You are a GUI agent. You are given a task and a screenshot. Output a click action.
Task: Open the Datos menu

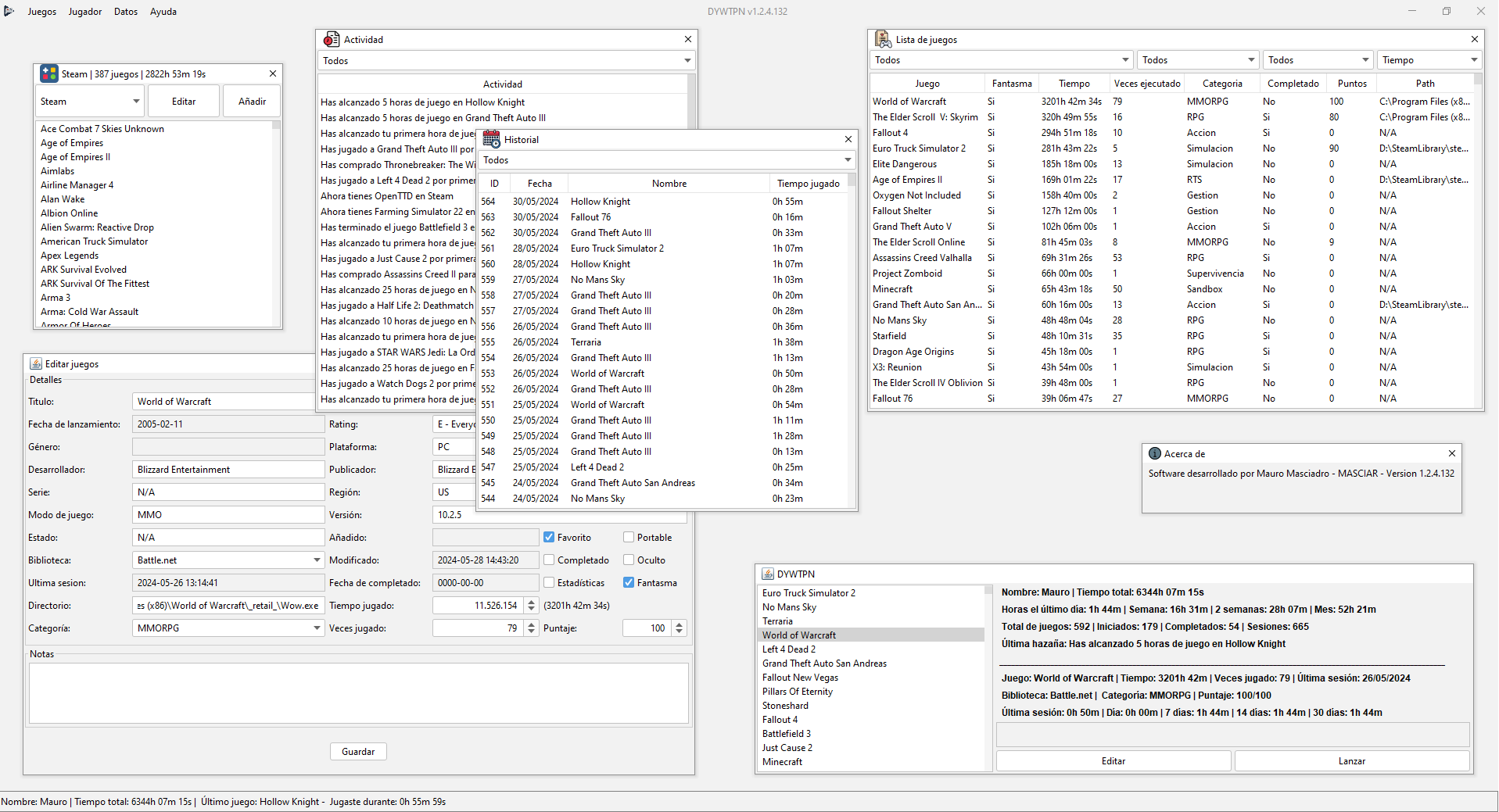126,12
